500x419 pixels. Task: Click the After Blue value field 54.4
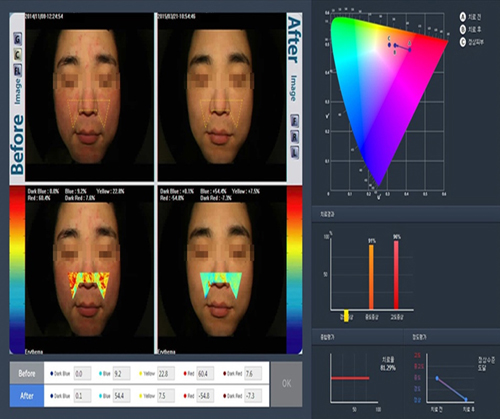click(x=121, y=396)
